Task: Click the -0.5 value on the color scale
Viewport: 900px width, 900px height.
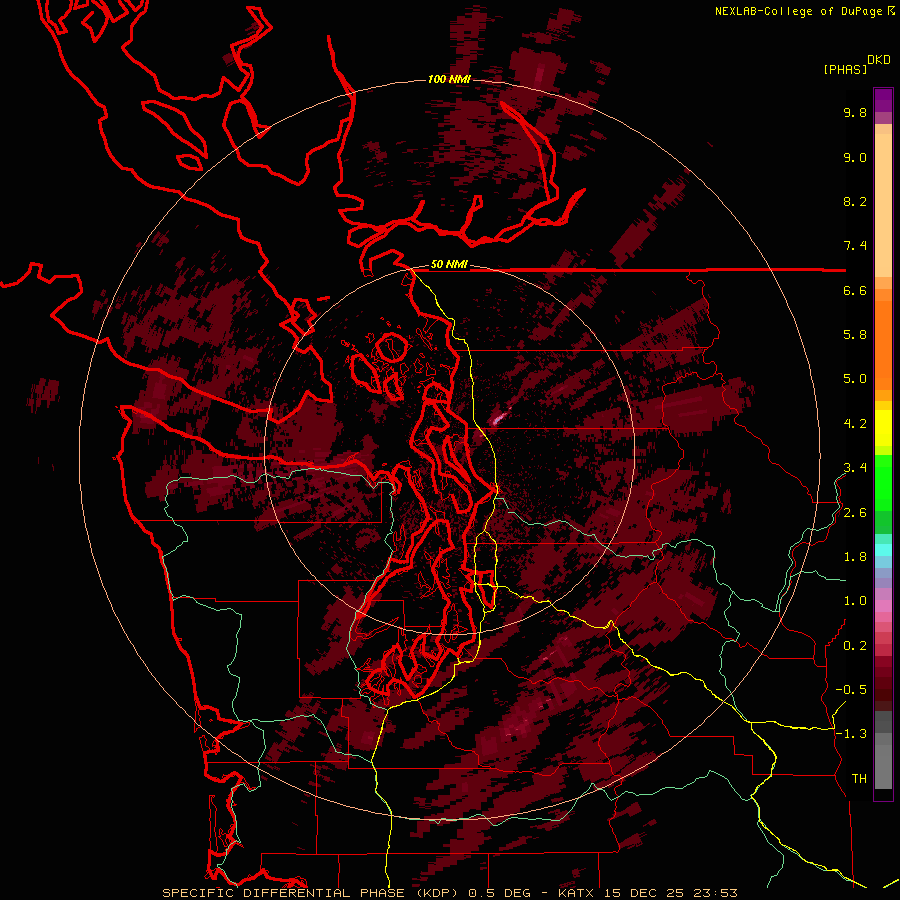Action: click(851, 690)
